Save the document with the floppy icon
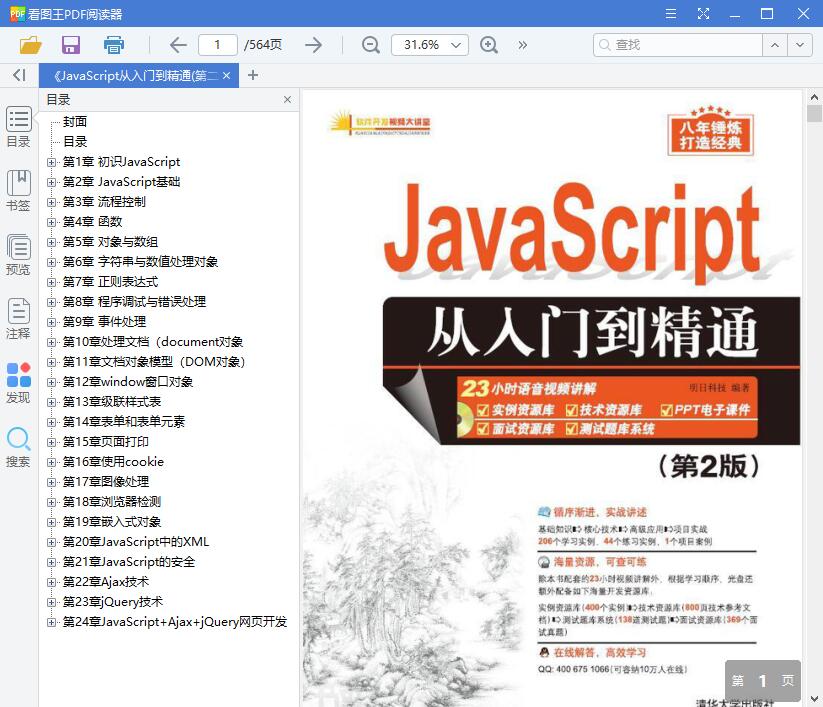This screenshot has height=707, width=823. 71,45
